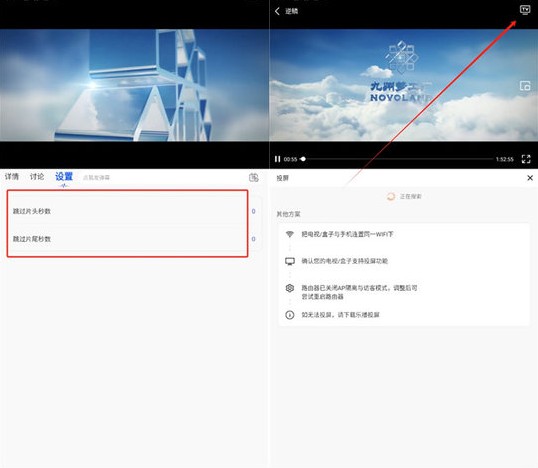
Task: Go back using the arrow beside 逆鳞
Action: click(277, 11)
